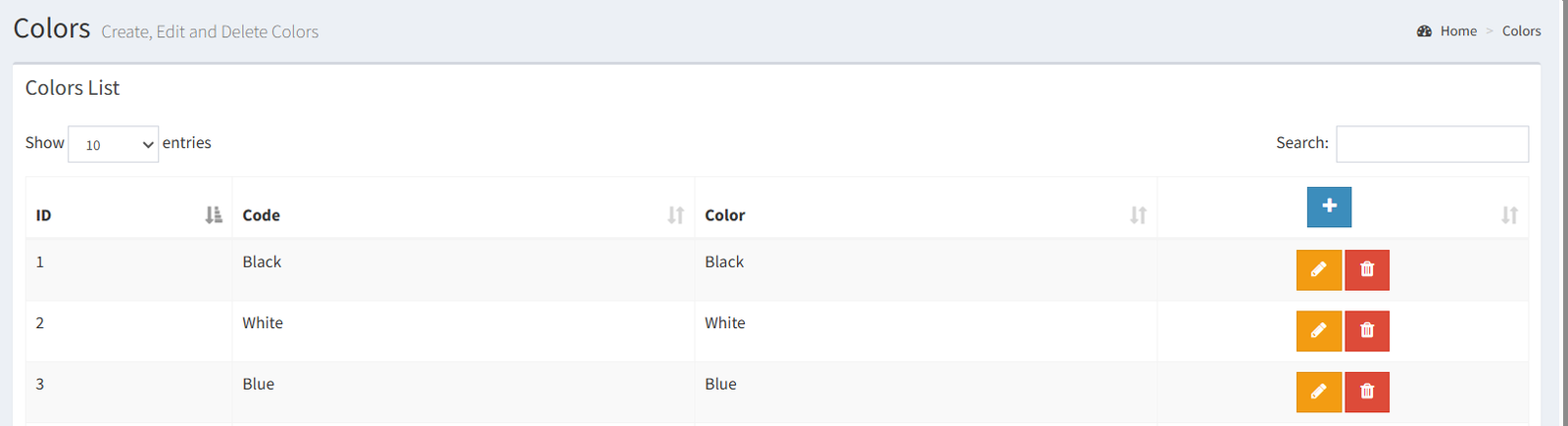Select the row with ID 3
This screenshot has width=1568, height=426.
(x=777, y=393)
